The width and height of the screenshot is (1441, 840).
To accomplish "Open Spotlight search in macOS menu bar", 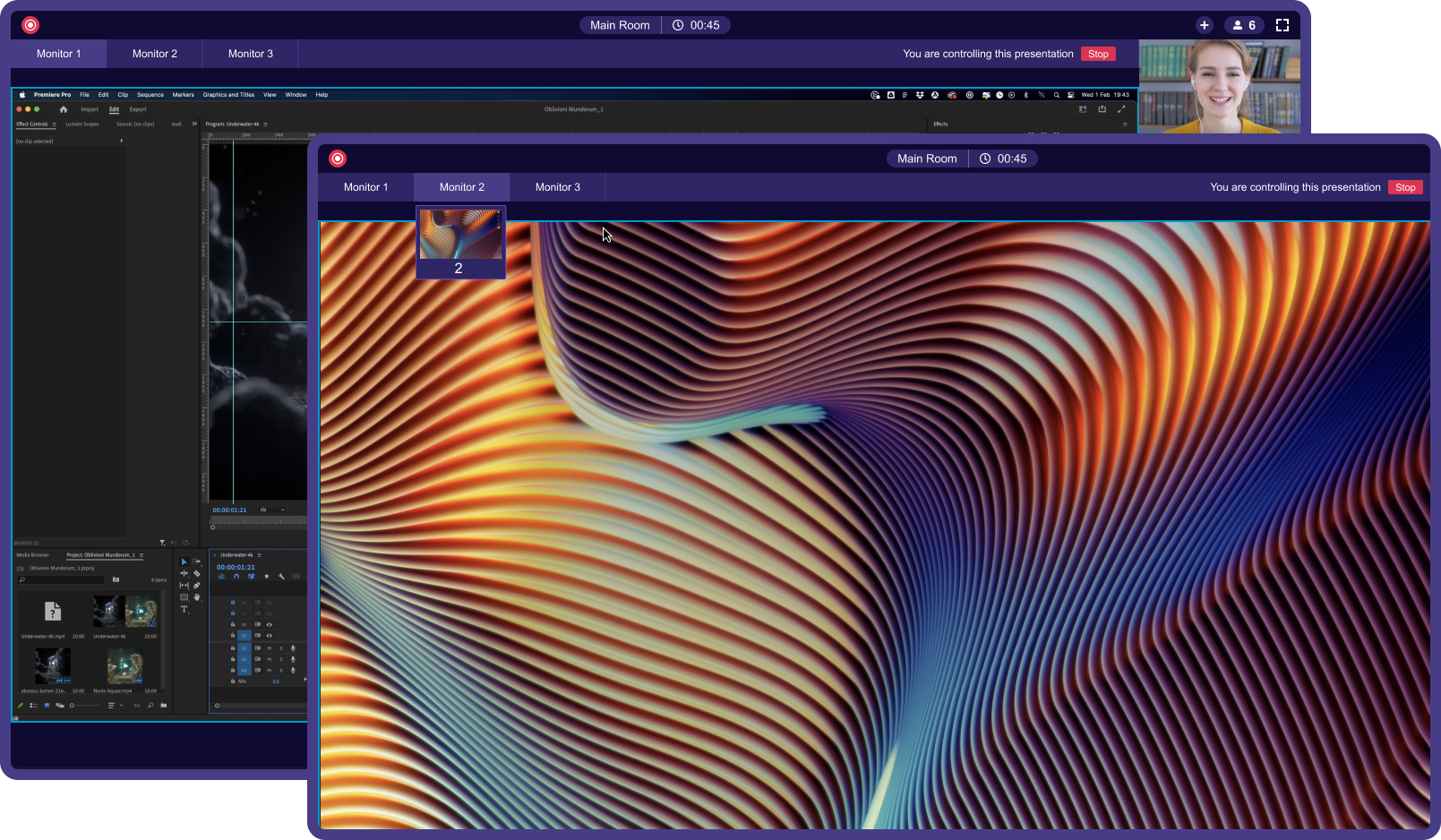I will (1057, 95).
